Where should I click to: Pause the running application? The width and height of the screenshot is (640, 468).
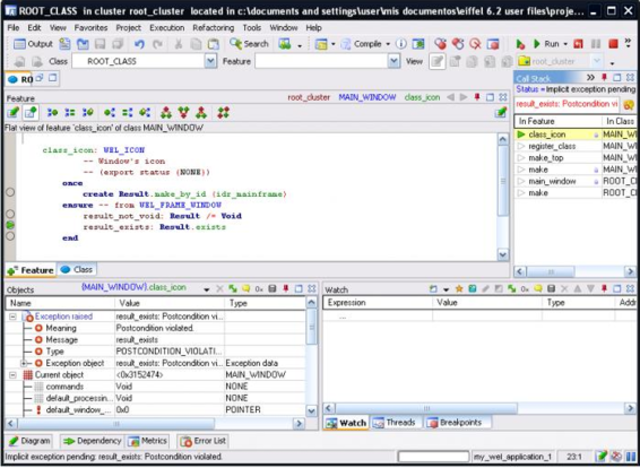tap(596, 44)
